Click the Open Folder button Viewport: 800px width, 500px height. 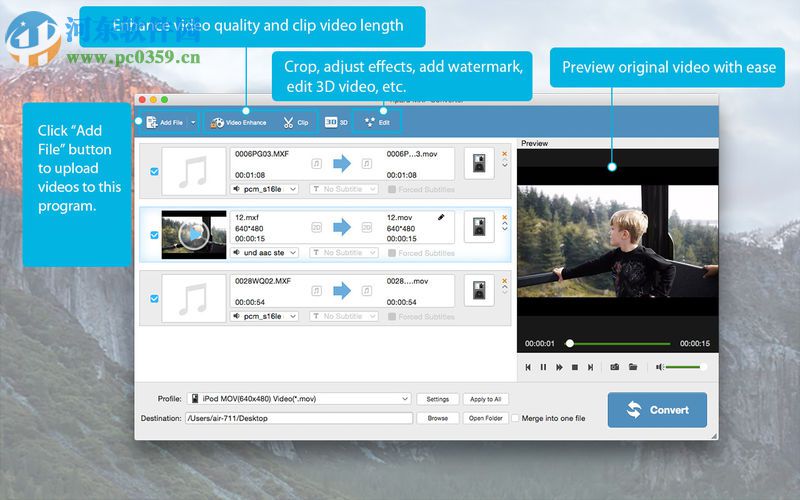pos(486,418)
